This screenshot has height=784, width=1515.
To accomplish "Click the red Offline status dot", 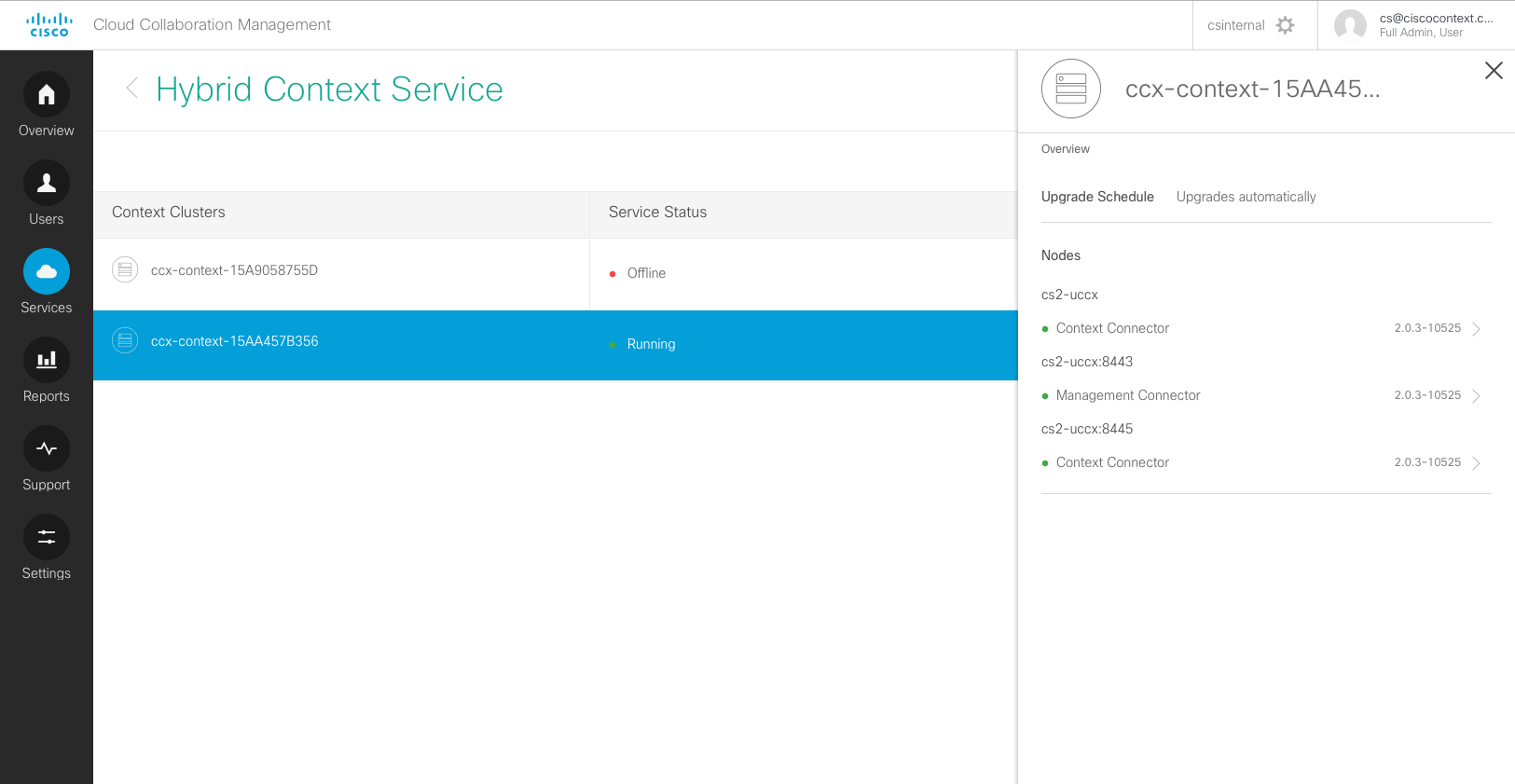I will click(x=613, y=274).
